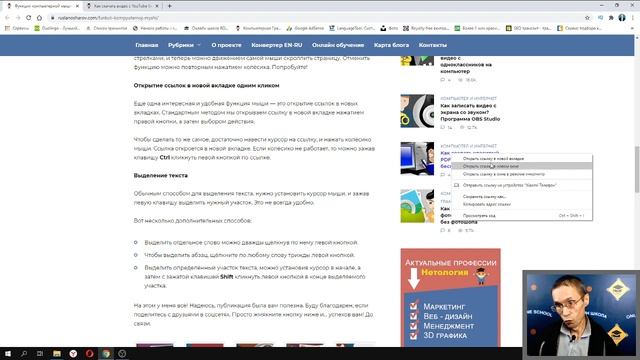Click the photo-without-Photoshop article thumbnail
640x360 pixels.
417,206
